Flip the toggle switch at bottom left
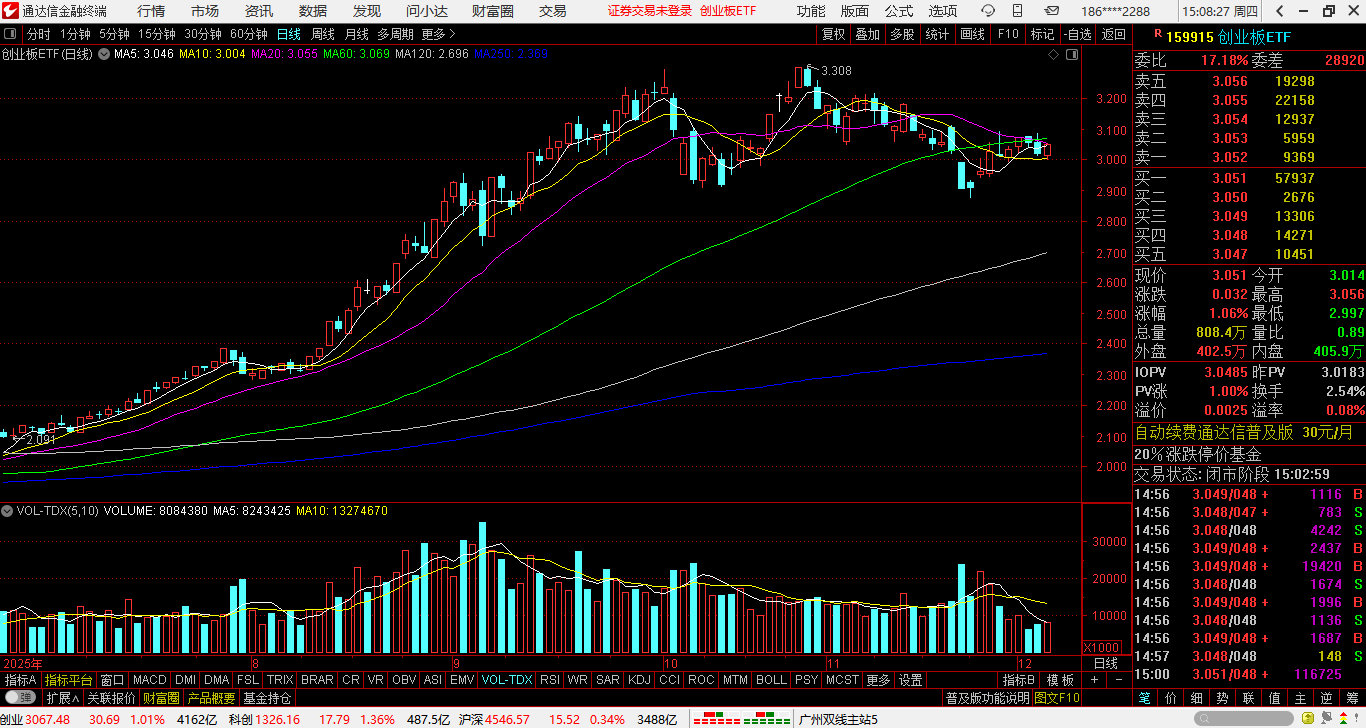Image resolution: width=1366 pixels, height=728 pixels. point(19,698)
